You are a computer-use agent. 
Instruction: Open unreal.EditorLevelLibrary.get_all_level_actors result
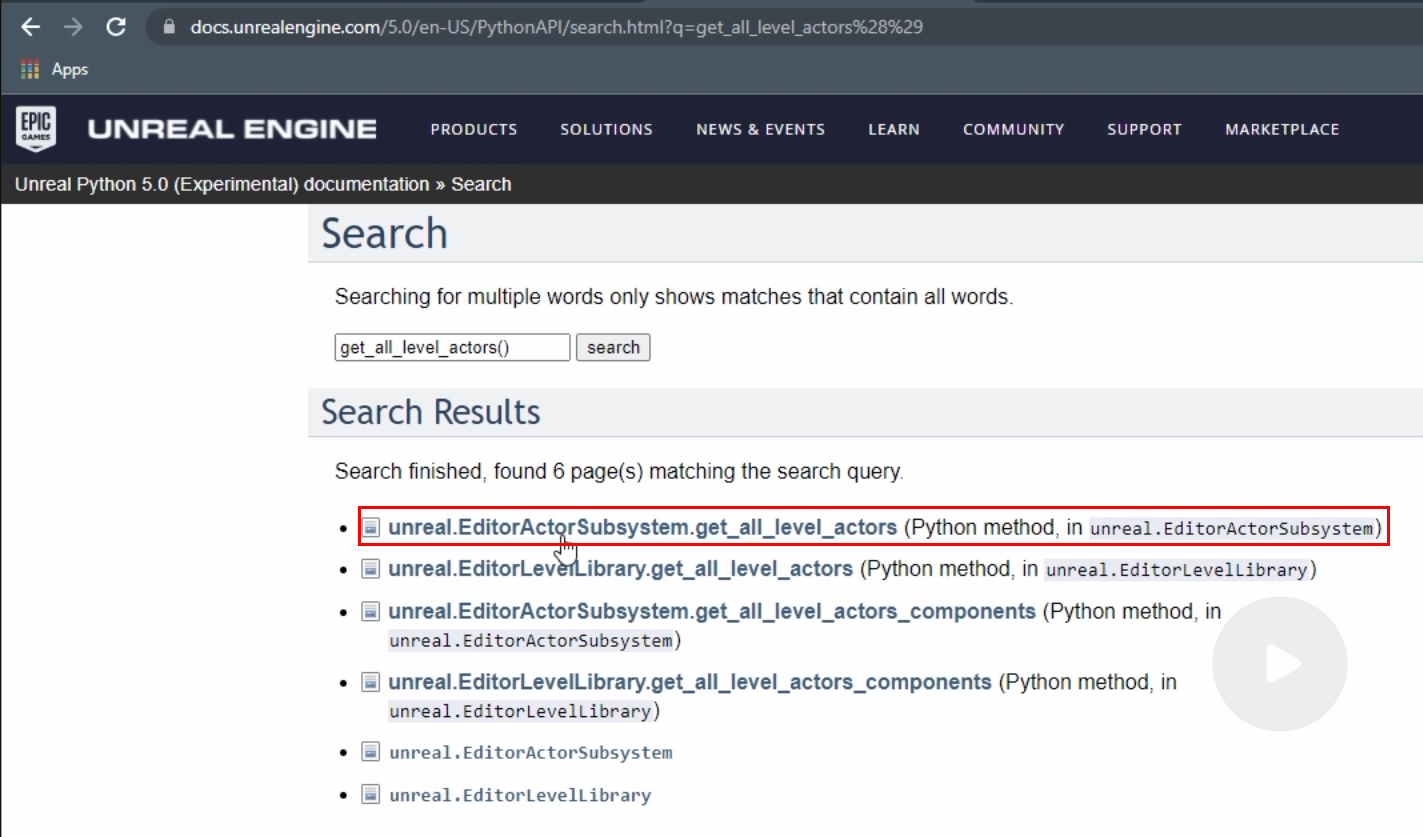tap(620, 569)
